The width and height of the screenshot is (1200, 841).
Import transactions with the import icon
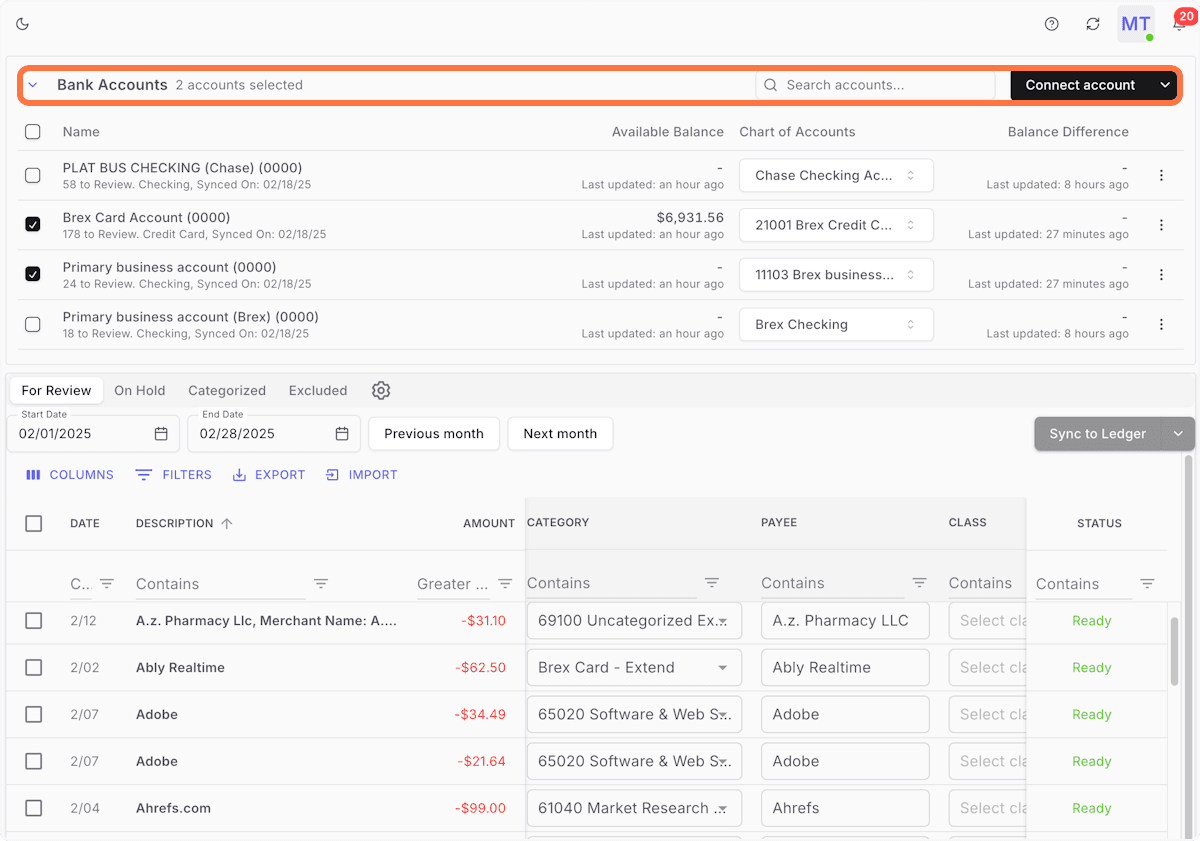(332, 474)
